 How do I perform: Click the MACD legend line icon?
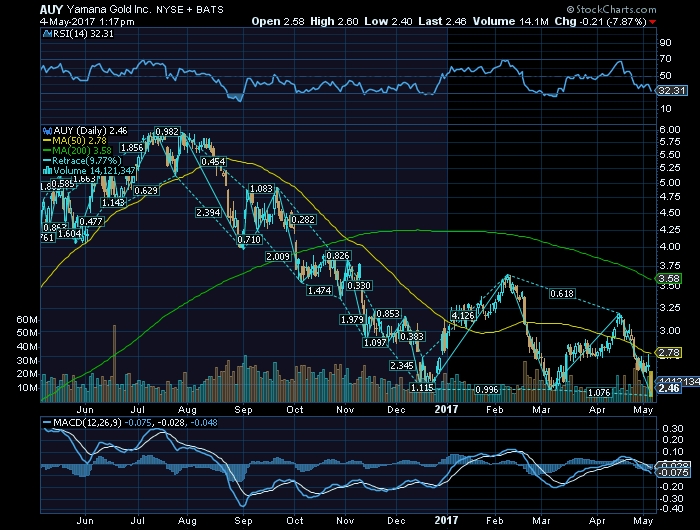click(47, 422)
